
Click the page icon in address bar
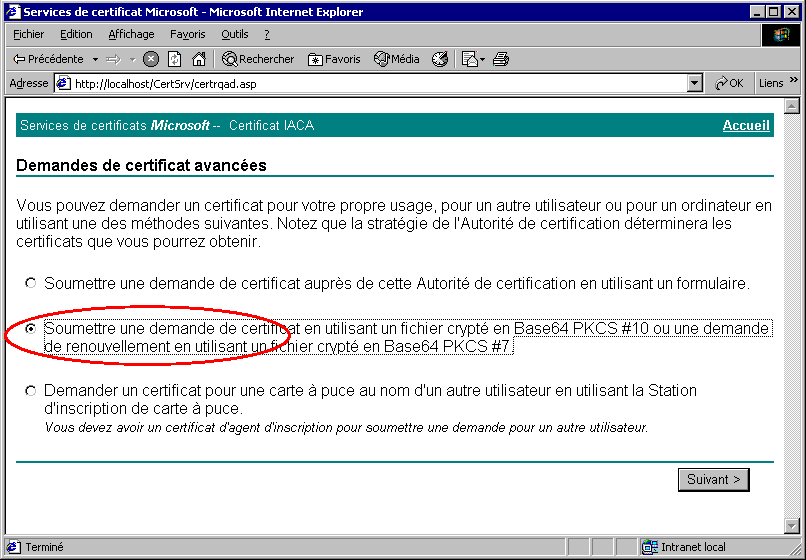pos(63,83)
